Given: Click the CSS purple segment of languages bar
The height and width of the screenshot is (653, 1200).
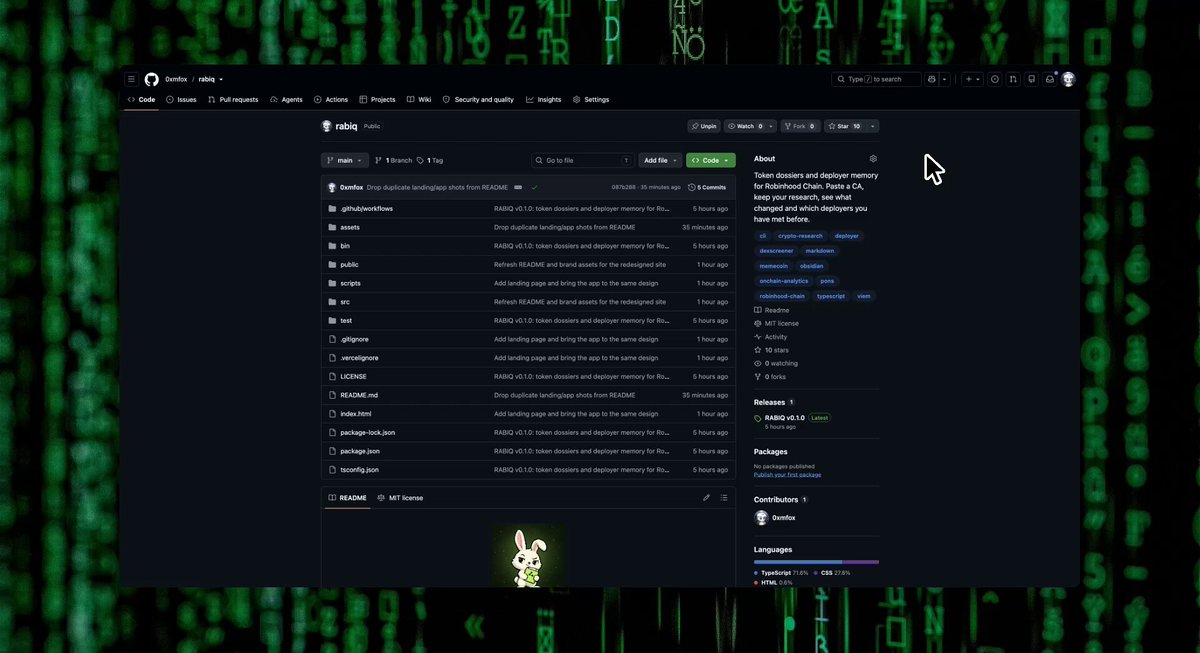Looking at the screenshot, I should pyautogui.click(x=861, y=561).
